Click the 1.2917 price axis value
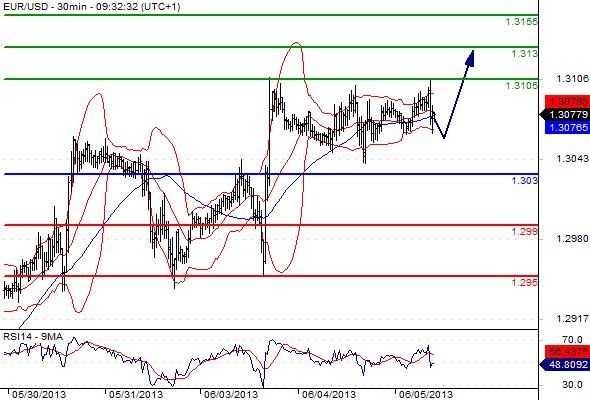 pyautogui.click(x=572, y=319)
